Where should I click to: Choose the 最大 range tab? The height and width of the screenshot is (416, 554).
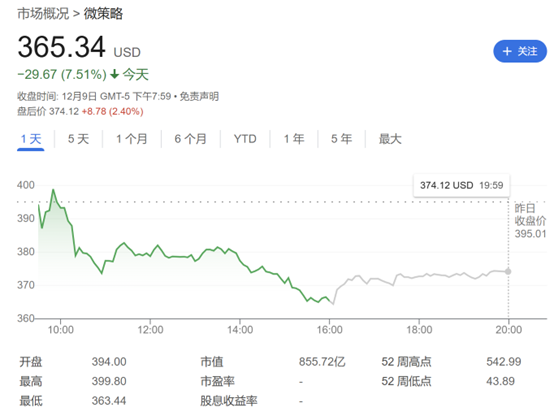[x=390, y=139]
